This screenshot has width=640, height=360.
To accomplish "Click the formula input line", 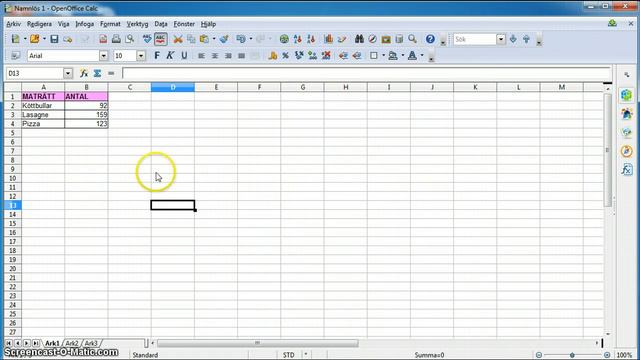I will (366, 73).
